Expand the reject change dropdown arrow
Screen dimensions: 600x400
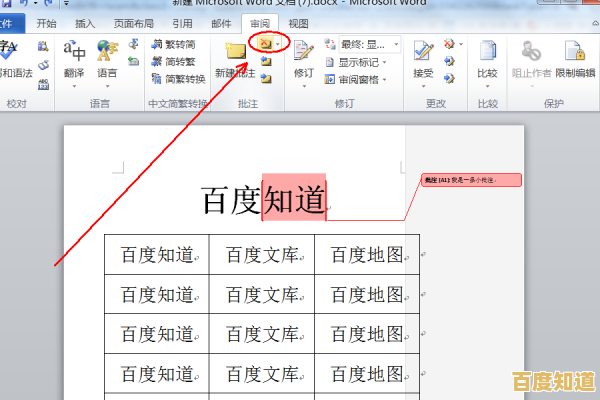click(x=461, y=44)
